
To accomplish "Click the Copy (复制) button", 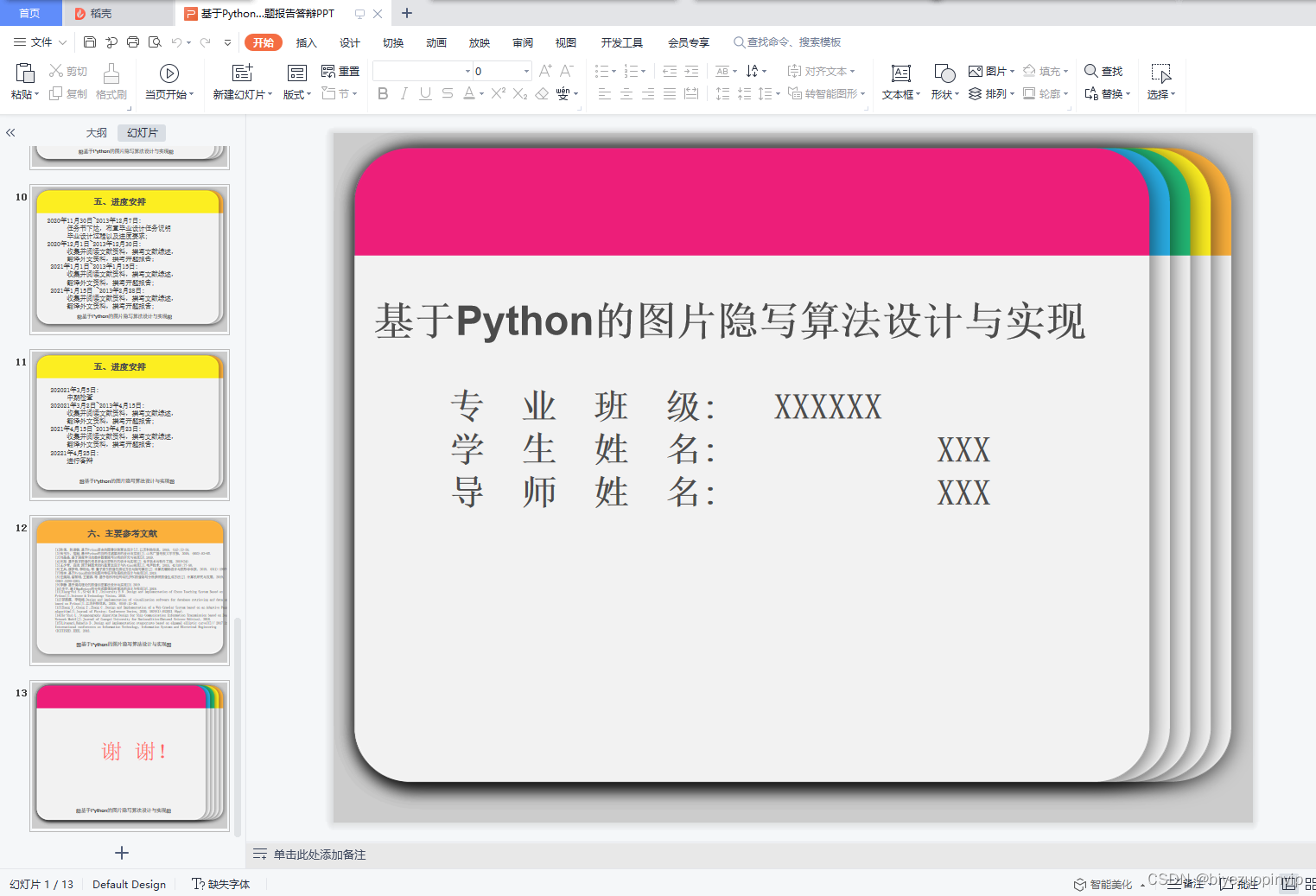I will tap(68, 93).
